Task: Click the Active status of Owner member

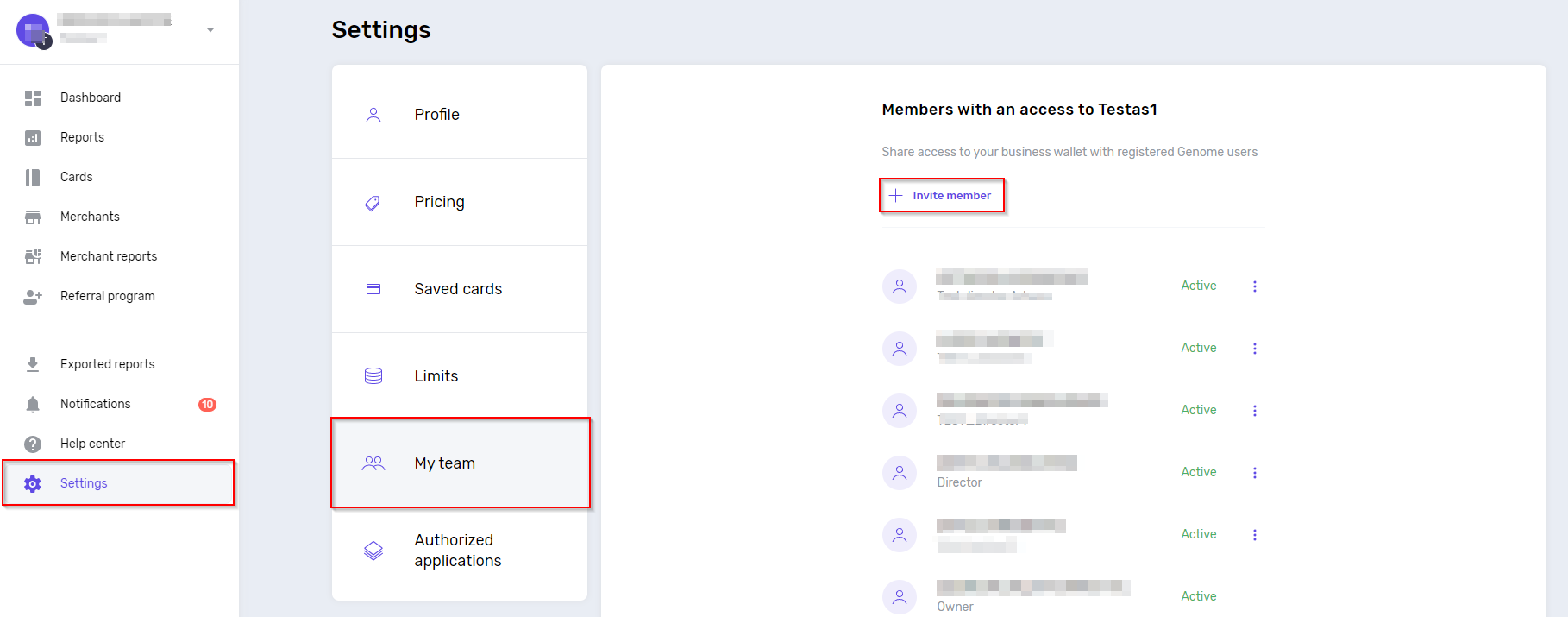Action: point(1199,596)
